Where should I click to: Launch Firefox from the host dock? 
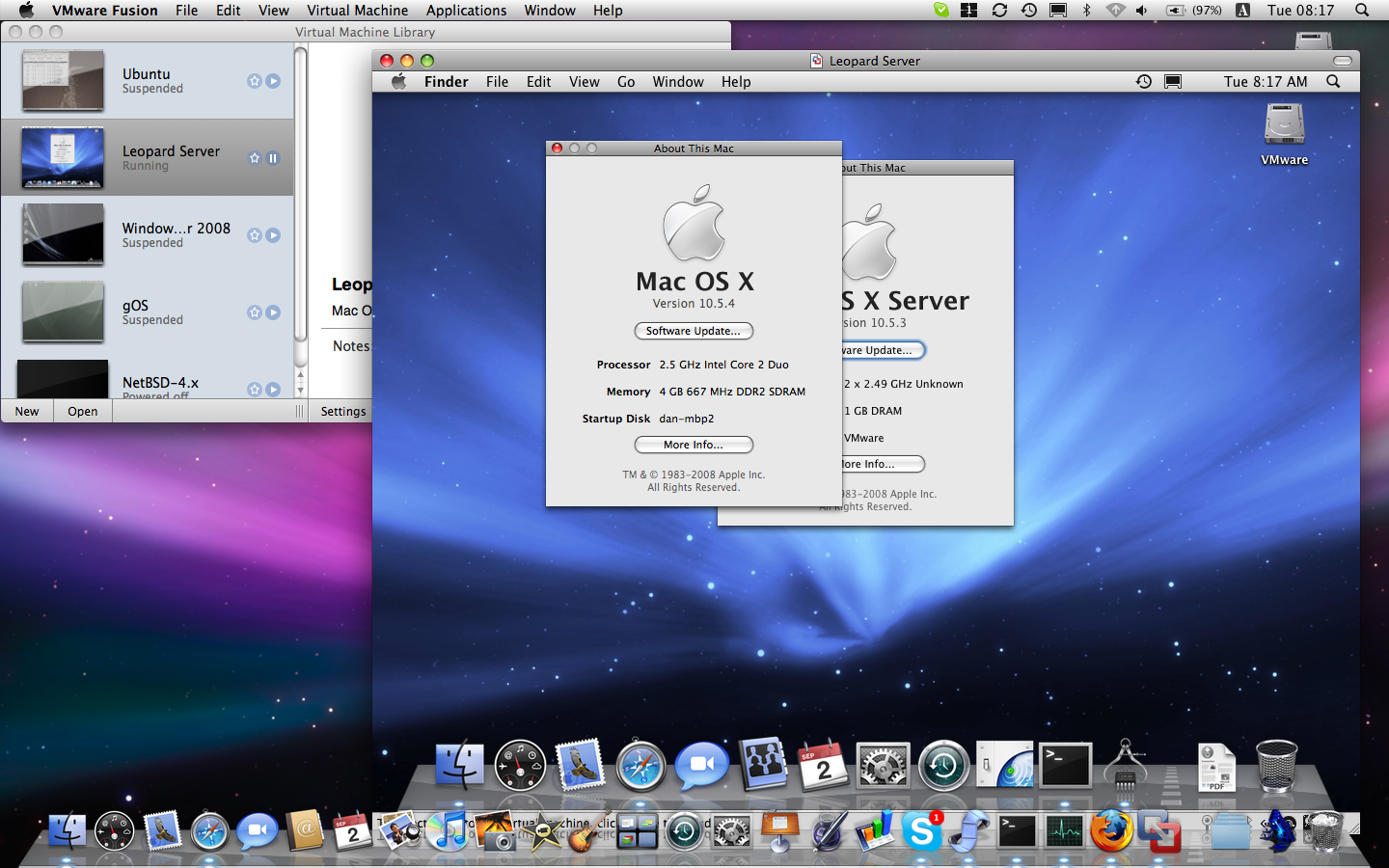[1112, 830]
